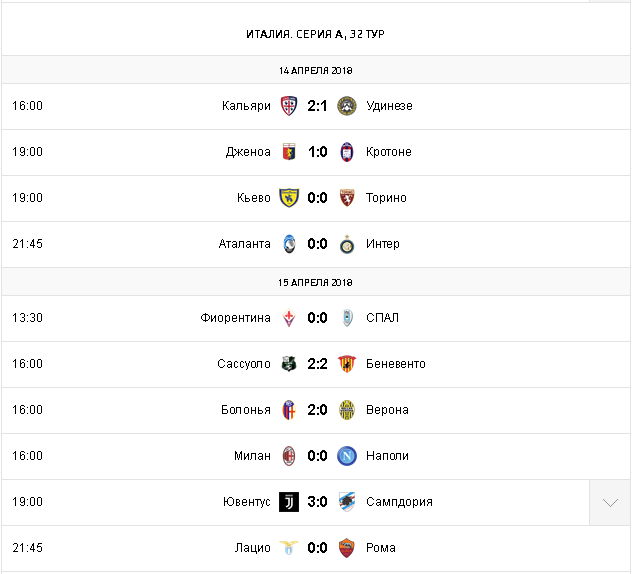Click the Roma club crest
Screen dimensions: 632x574
click(347, 548)
